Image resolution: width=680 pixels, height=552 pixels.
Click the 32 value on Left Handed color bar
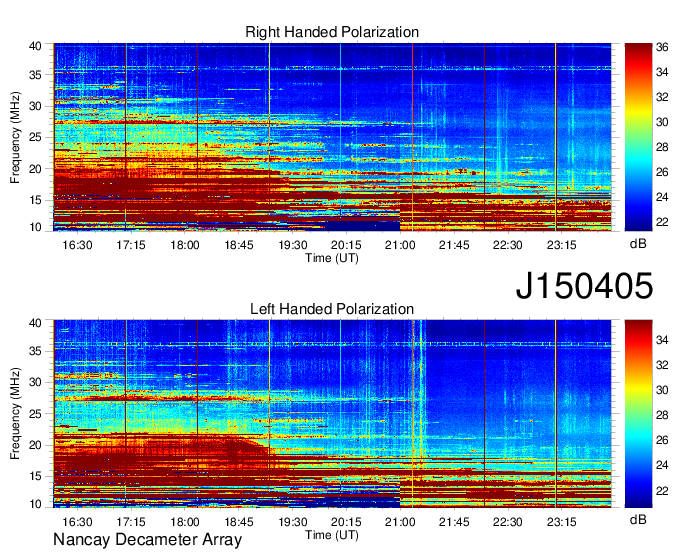click(662, 365)
